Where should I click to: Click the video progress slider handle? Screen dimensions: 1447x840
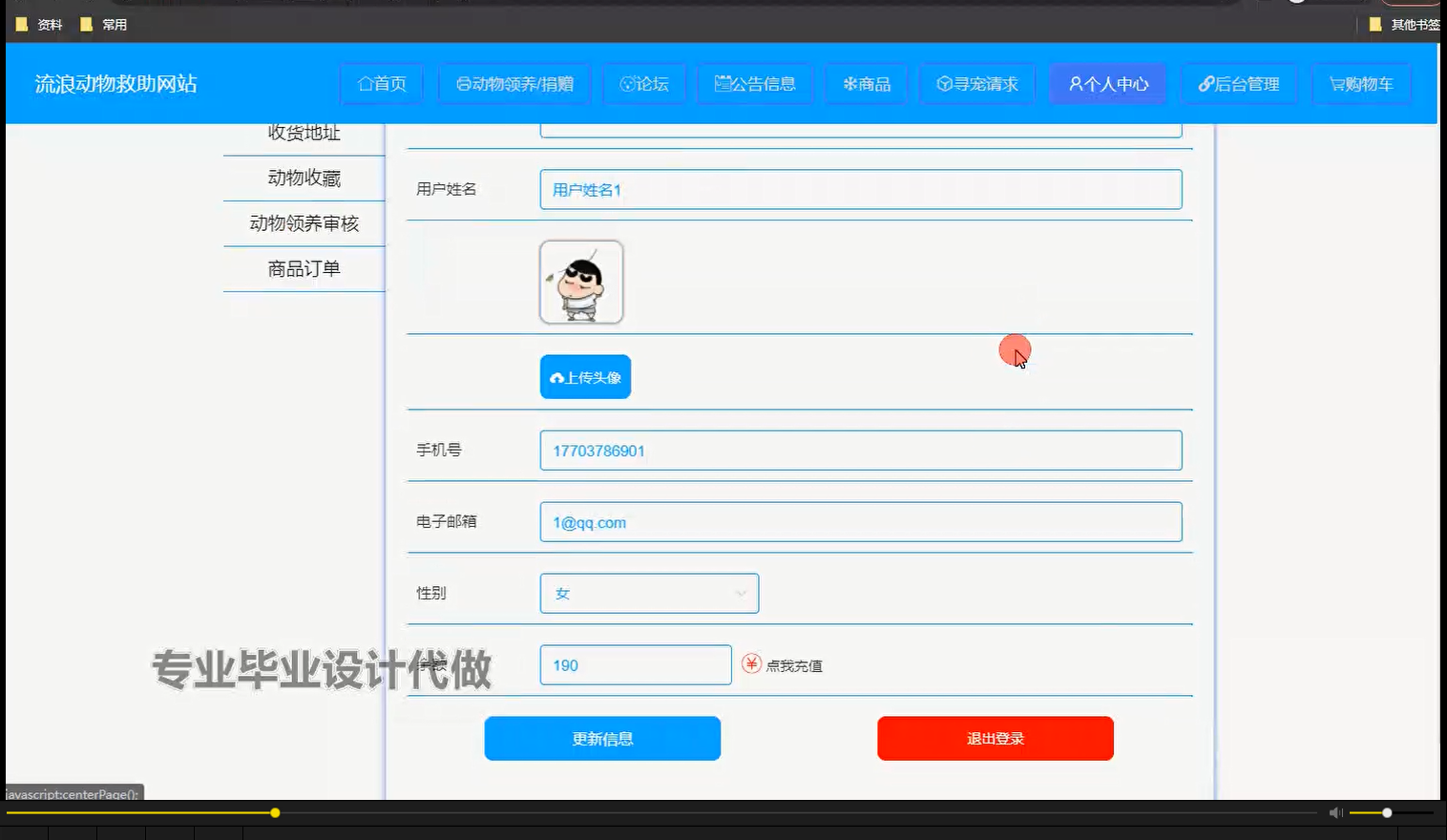pos(275,812)
